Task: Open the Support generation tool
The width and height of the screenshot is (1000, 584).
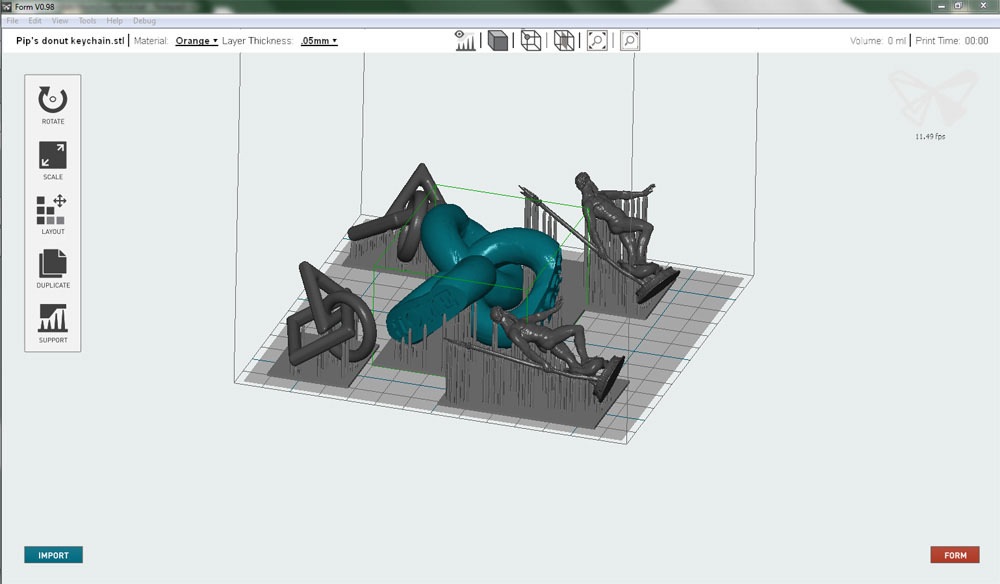Action: click(53, 320)
